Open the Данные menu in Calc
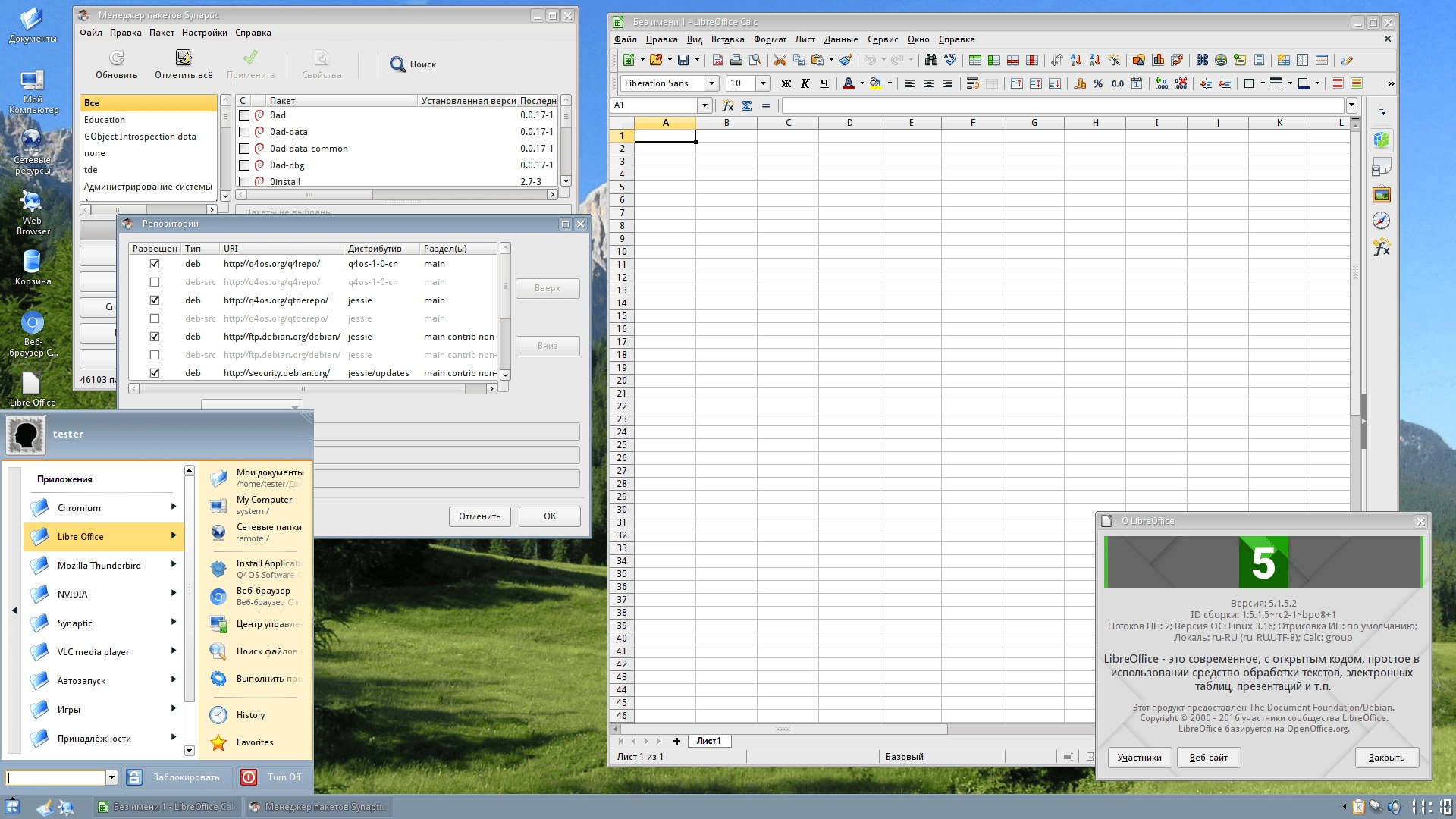The width and height of the screenshot is (1456, 819). [x=841, y=39]
